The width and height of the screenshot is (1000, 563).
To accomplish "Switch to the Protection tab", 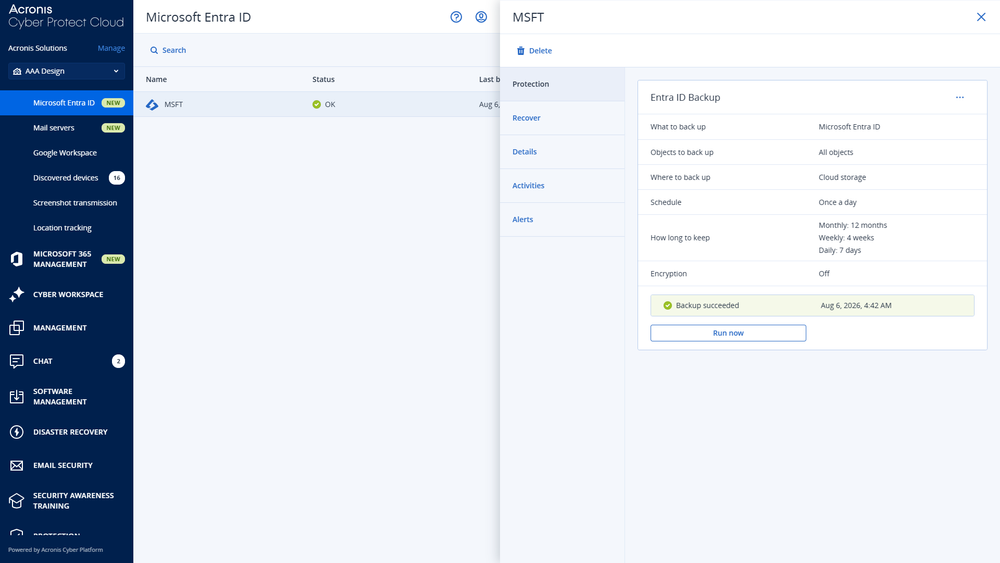I will (x=562, y=84).
